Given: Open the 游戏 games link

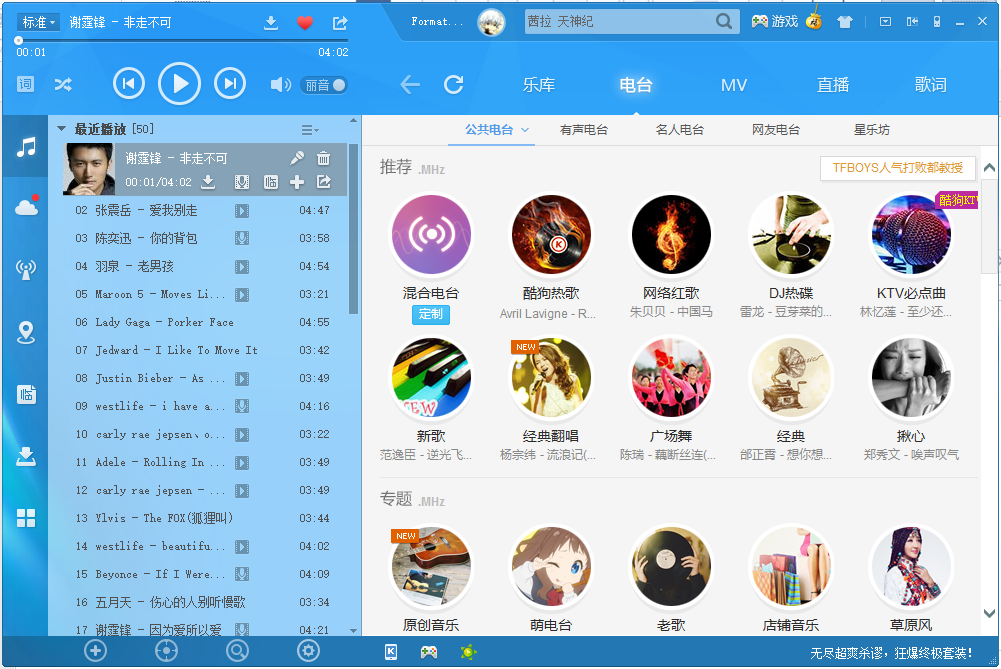Looking at the screenshot, I should click(775, 22).
